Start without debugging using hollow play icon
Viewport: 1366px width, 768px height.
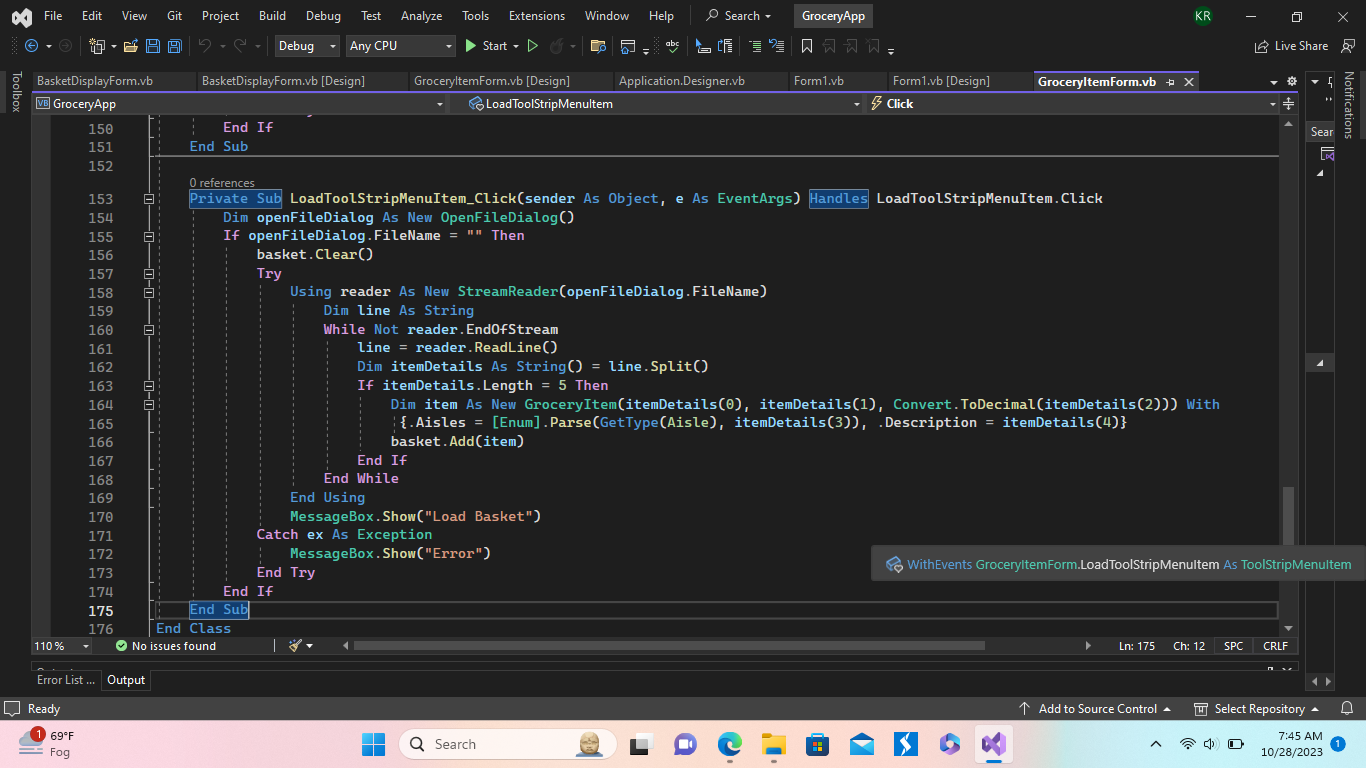pos(532,46)
